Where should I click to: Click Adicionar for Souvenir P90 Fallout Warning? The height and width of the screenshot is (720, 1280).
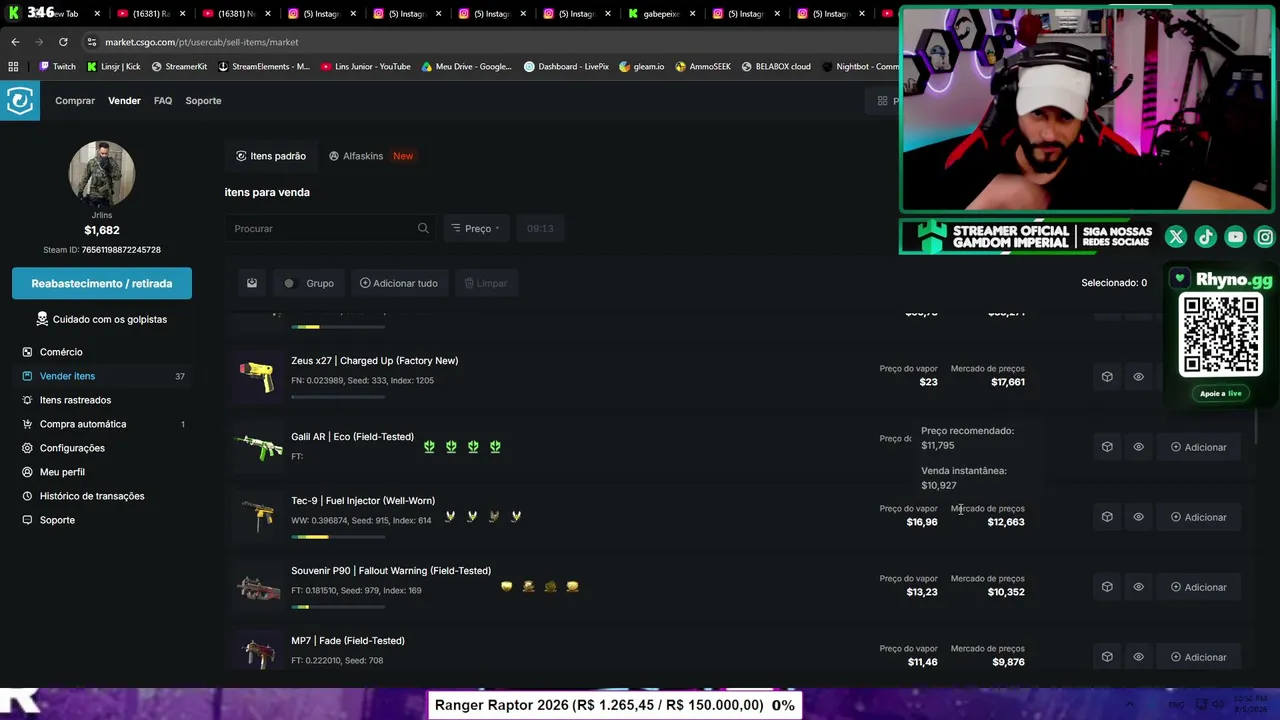click(x=1198, y=587)
